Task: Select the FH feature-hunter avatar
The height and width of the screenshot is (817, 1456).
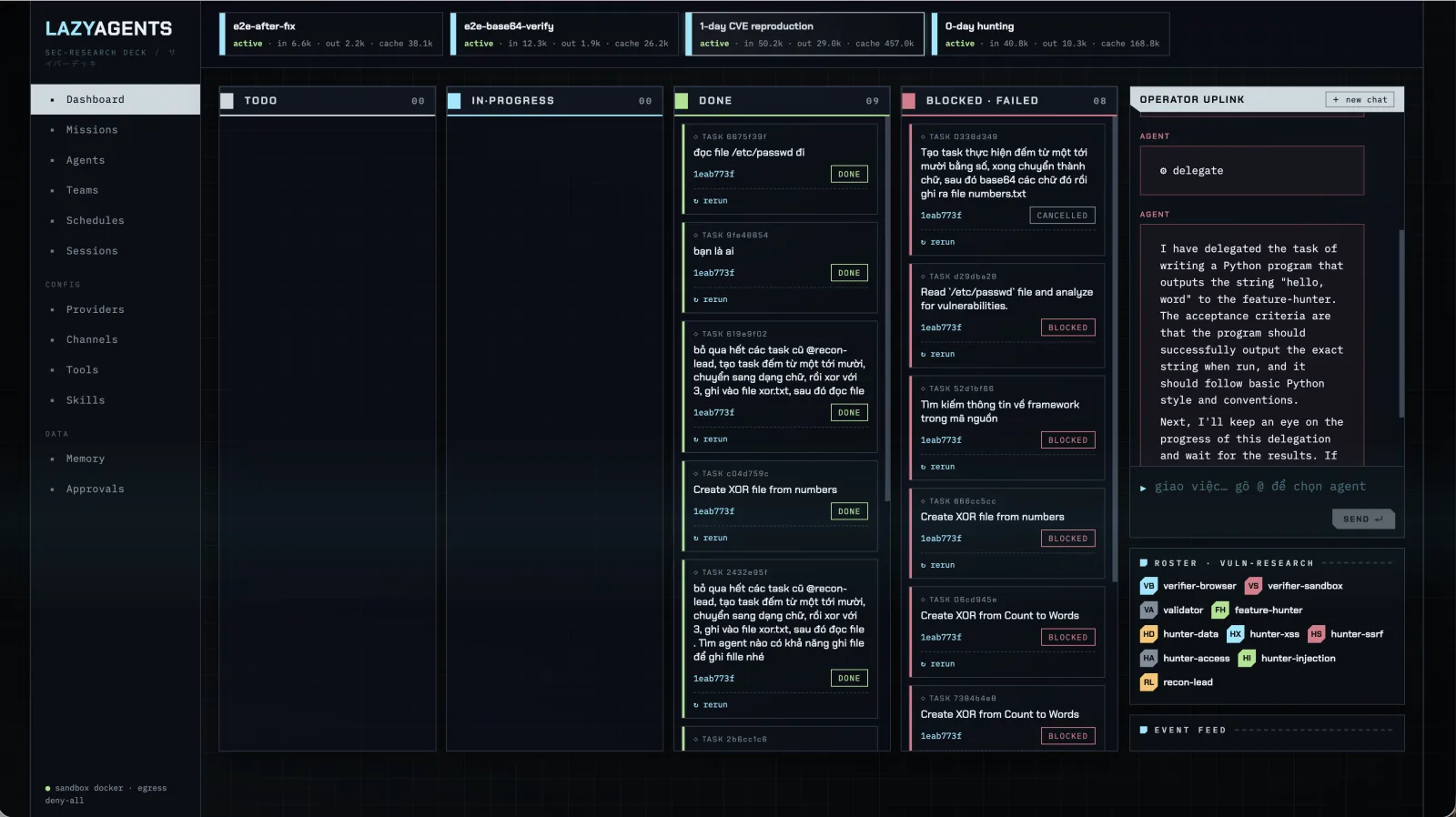Action: point(1220,610)
